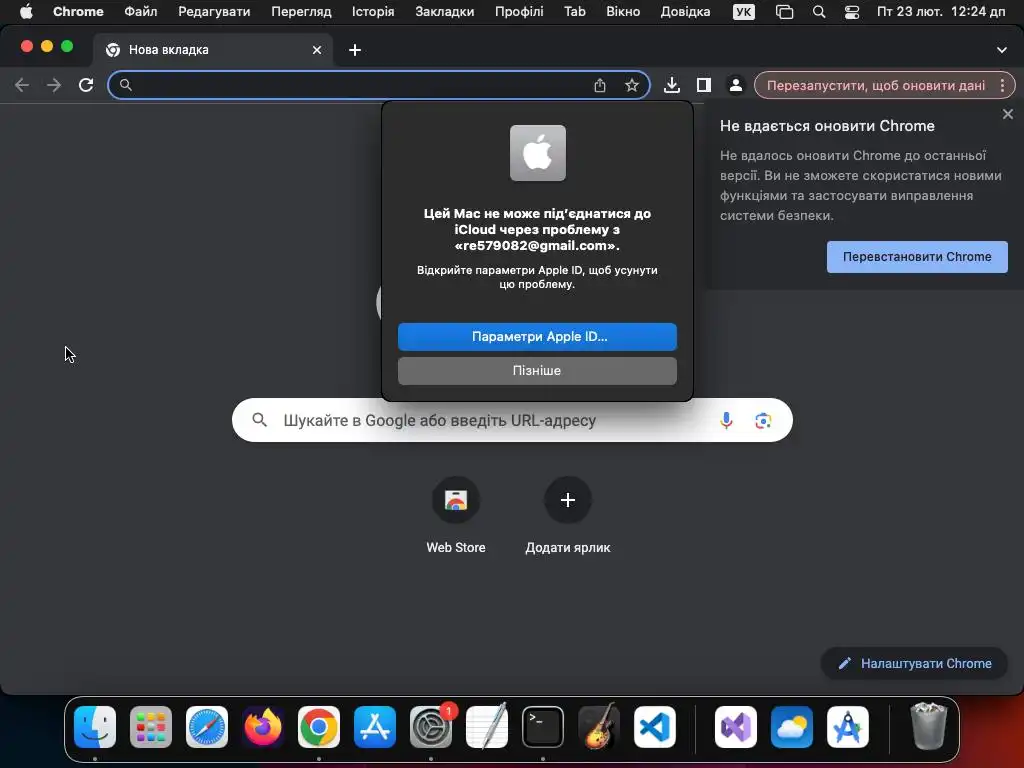The image size is (1024, 768).
Task: Search by image with Google Lens icon
Action: [763, 420]
